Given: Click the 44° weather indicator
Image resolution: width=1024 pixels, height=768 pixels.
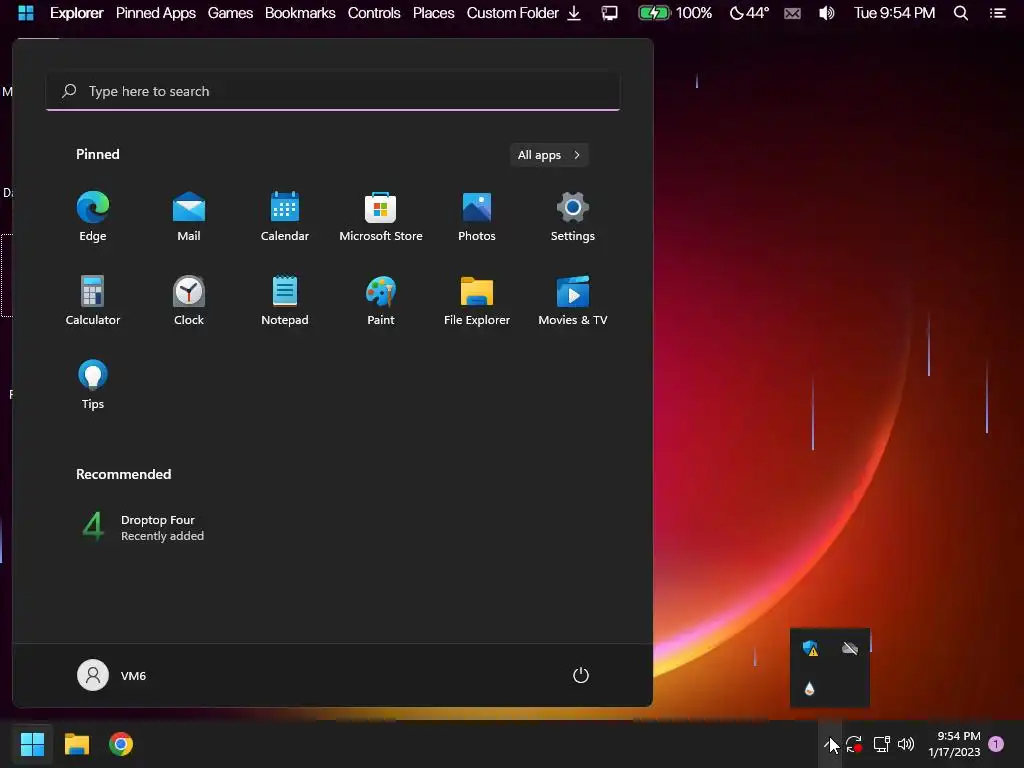Looking at the screenshot, I should pos(749,13).
